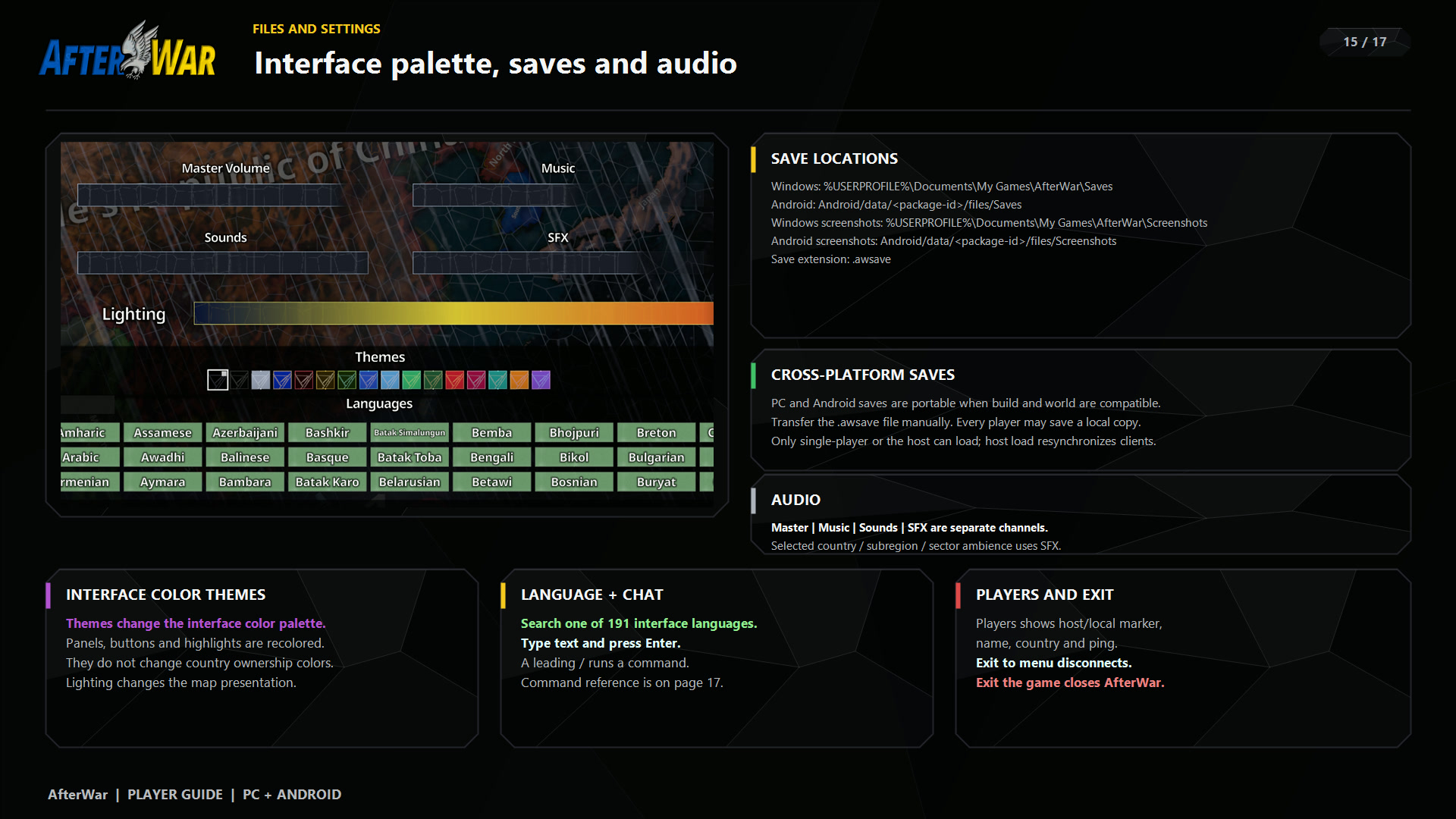The width and height of the screenshot is (1456, 819).
Task: Click the PLAYER GUIDE footer text
Action: 175,794
